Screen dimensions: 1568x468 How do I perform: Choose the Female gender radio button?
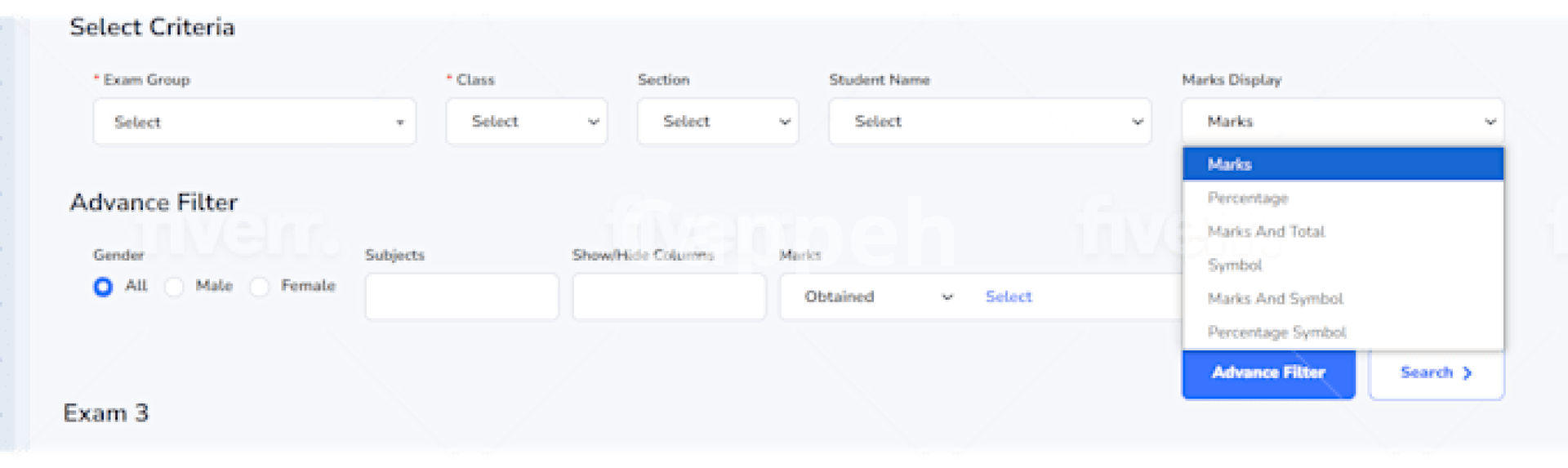260,287
